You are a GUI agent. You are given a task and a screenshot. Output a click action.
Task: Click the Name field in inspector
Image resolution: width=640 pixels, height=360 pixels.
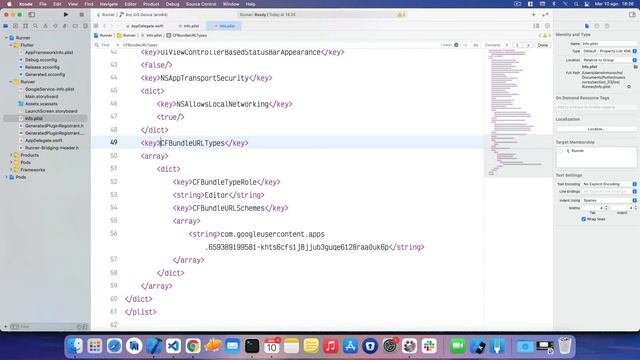point(609,43)
